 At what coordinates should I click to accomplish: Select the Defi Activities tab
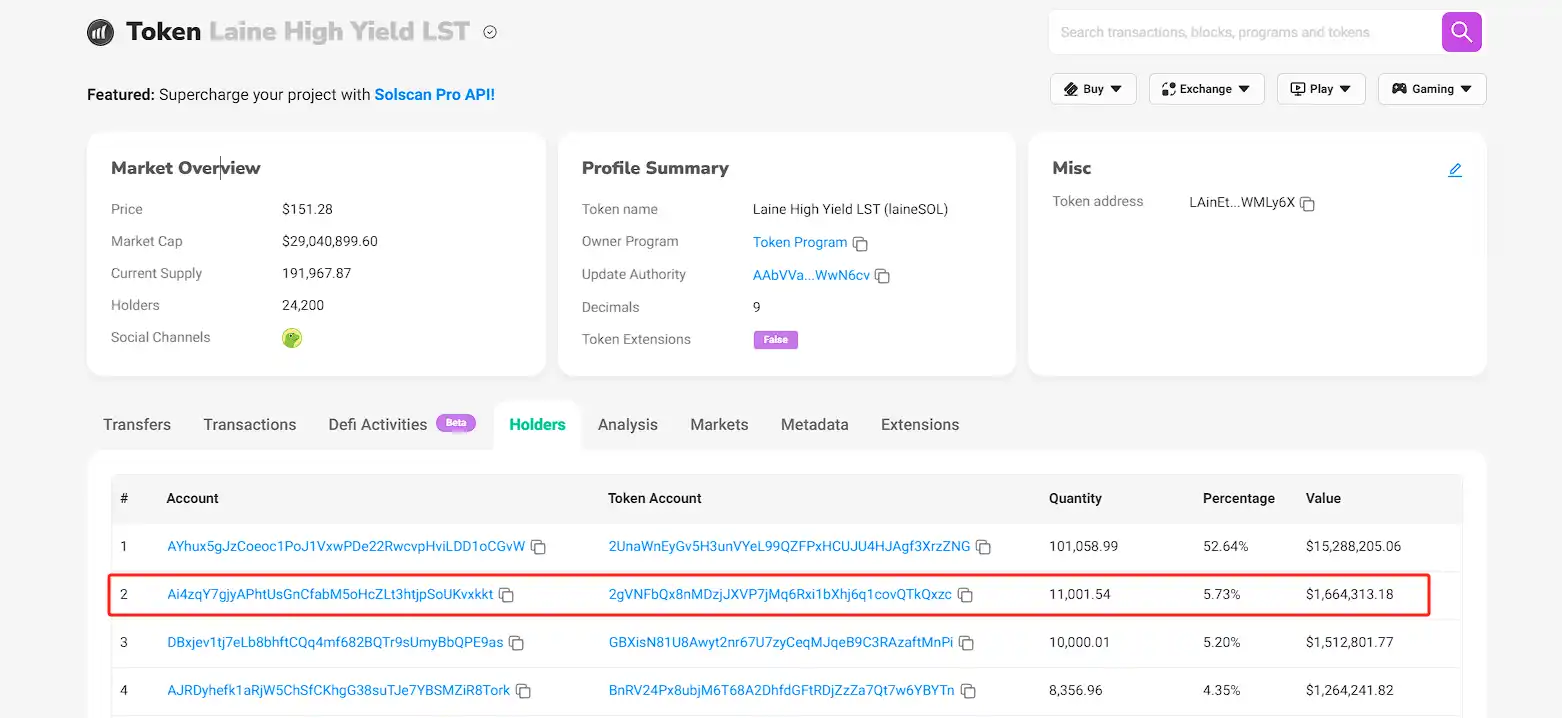point(378,425)
